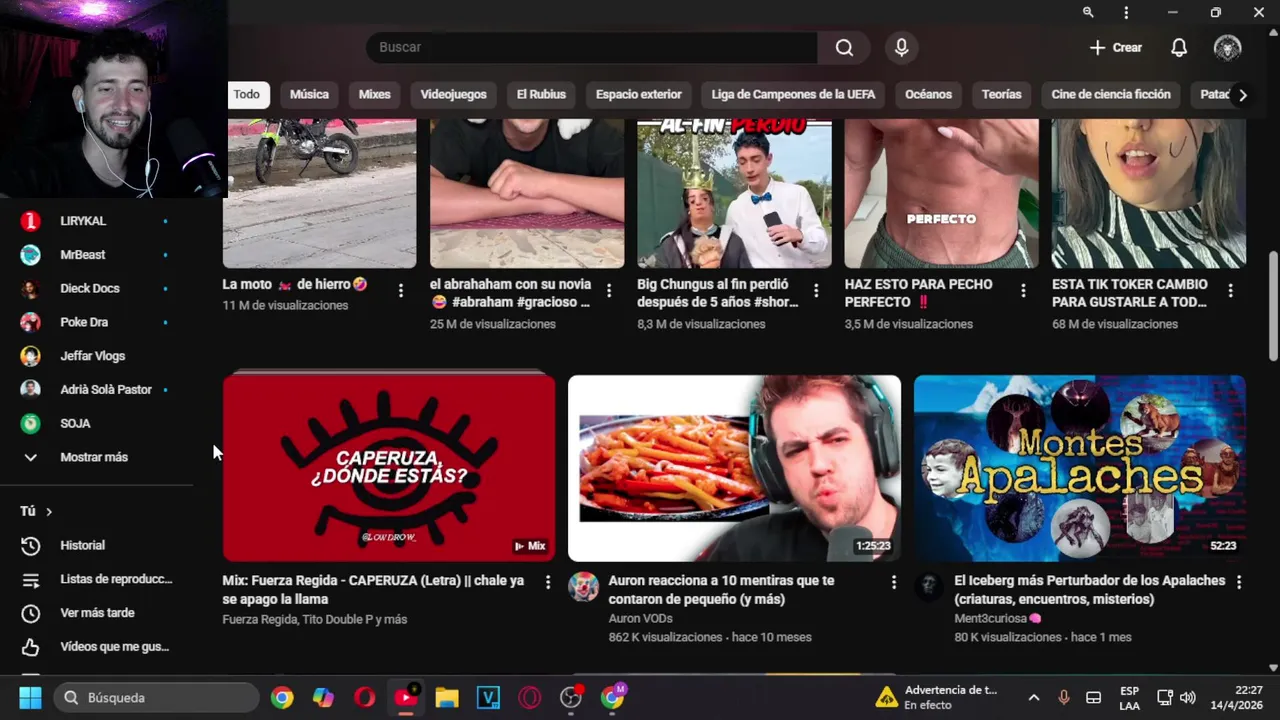Select Liga de Campeones de la UEFA chip
Screen dimensions: 1280x720
pyautogui.click(x=793, y=94)
